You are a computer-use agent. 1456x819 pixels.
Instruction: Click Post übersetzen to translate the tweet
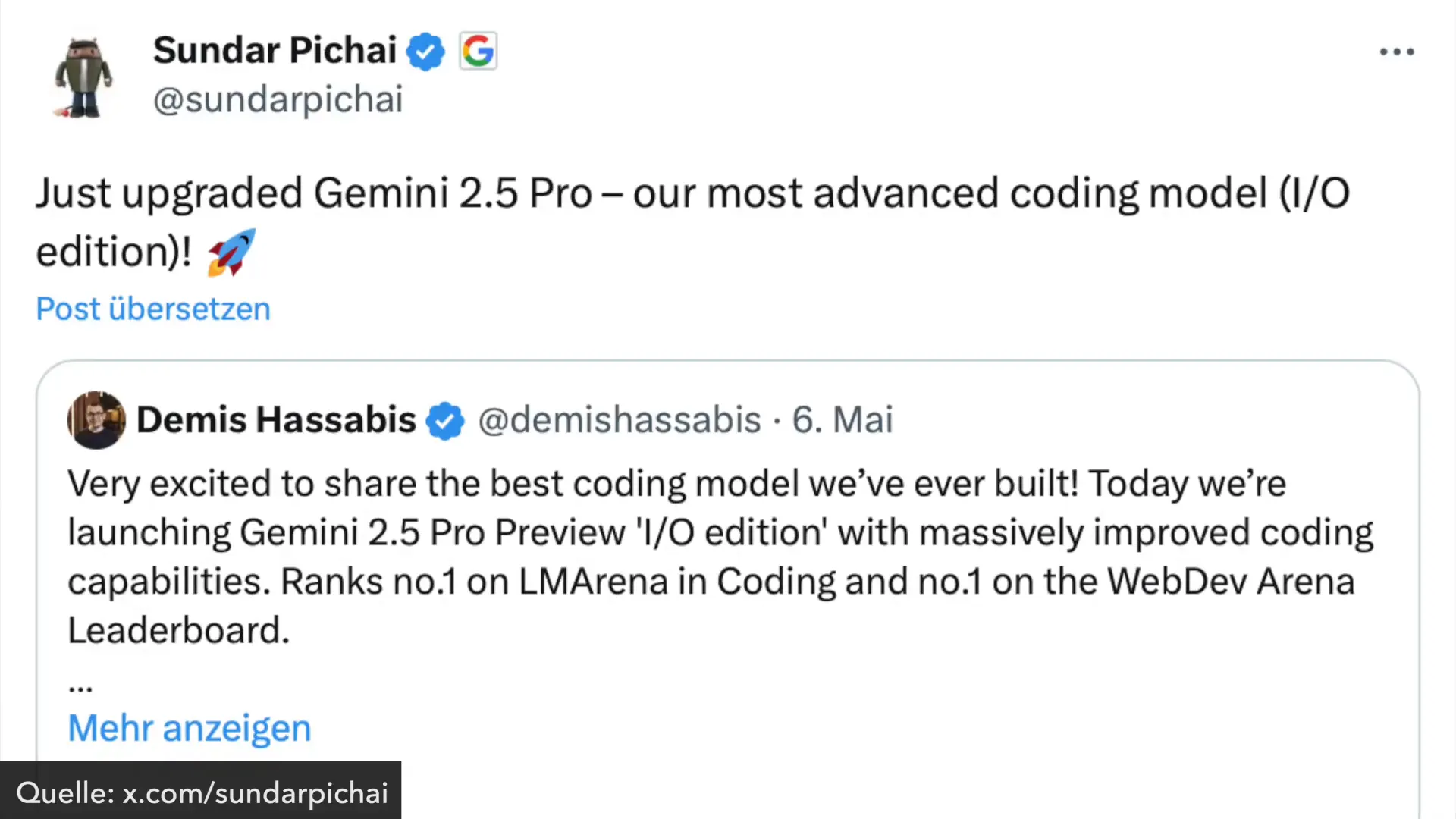tap(152, 309)
